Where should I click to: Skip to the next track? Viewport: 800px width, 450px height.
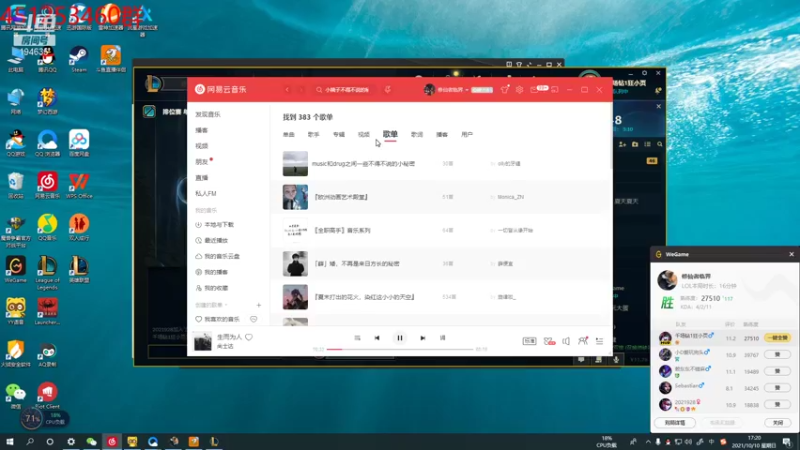point(422,338)
